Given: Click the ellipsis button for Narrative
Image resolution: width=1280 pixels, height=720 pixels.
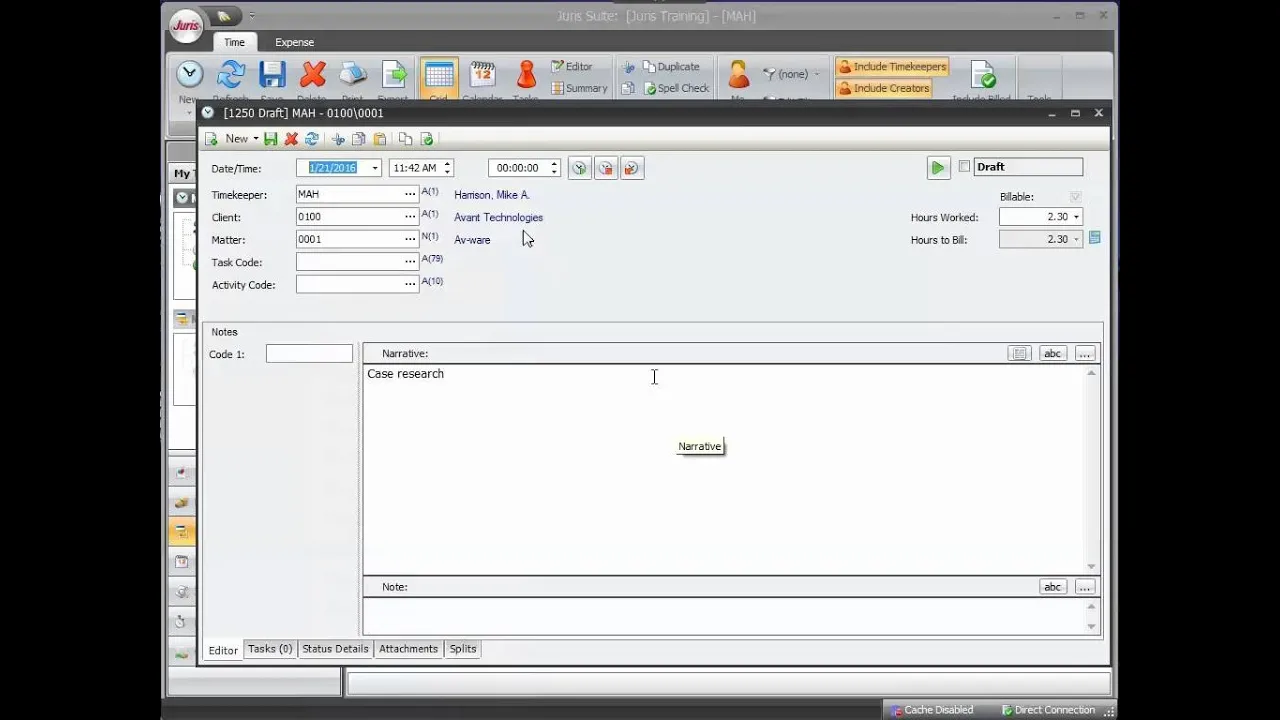Looking at the screenshot, I should [1085, 354].
